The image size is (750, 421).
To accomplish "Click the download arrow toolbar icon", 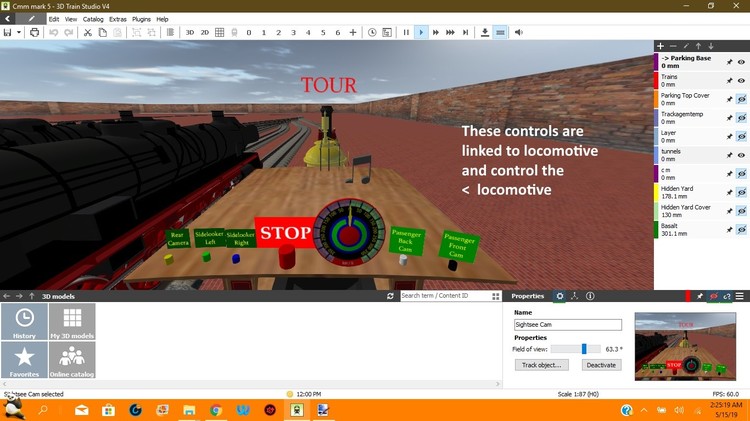I will tap(485, 33).
